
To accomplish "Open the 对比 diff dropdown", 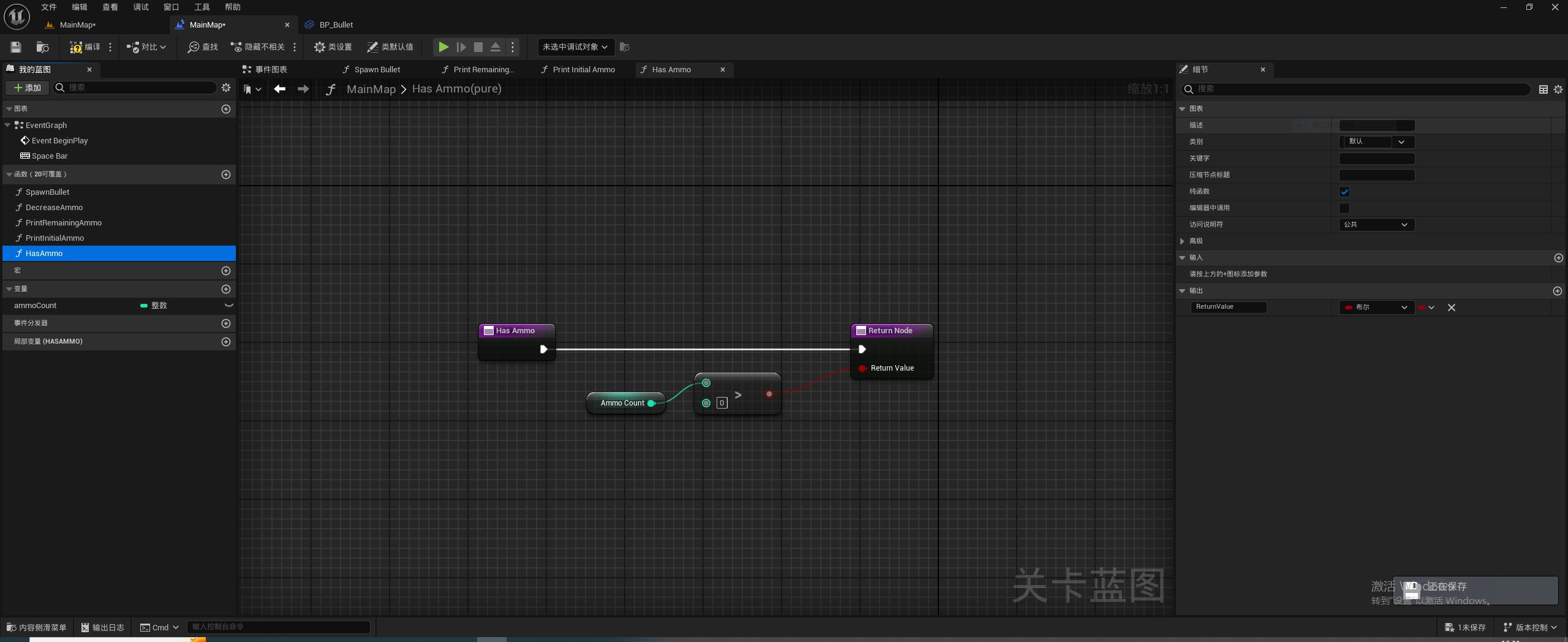I will pyautogui.click(x=146, y=47).
